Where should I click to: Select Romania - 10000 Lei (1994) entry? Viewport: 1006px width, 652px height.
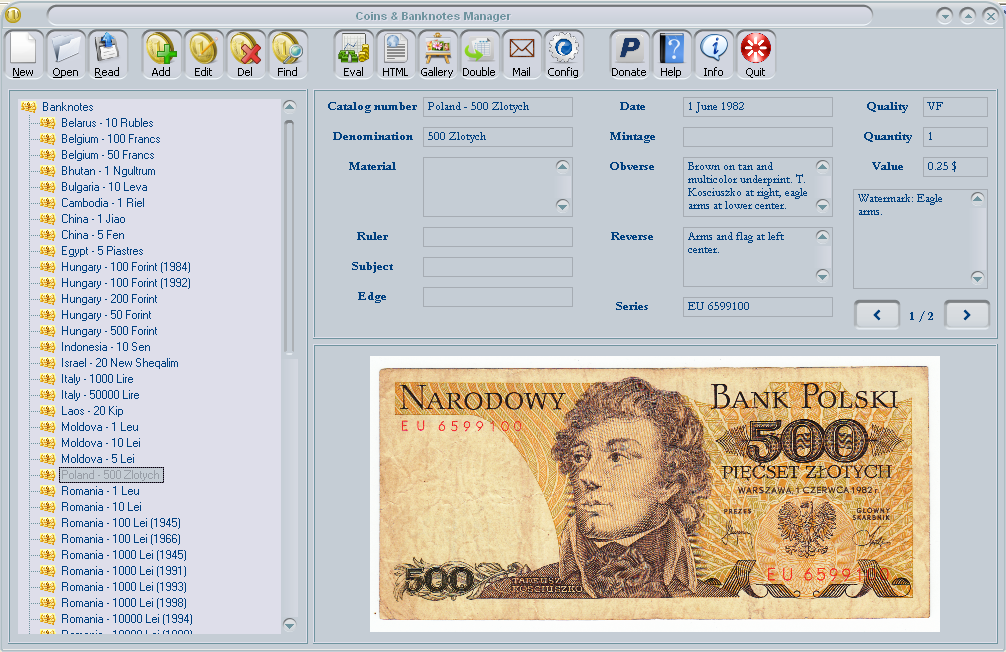pyautogui.click(x=126, y=619)
